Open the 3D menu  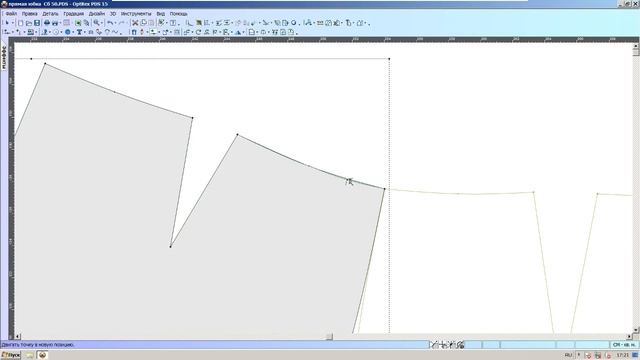(113, 13)
